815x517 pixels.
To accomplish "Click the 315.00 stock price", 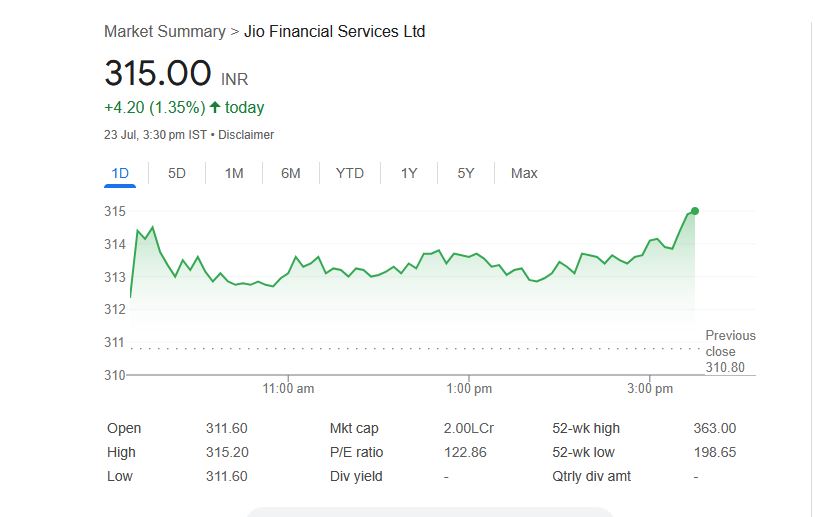I will (158, 74).
